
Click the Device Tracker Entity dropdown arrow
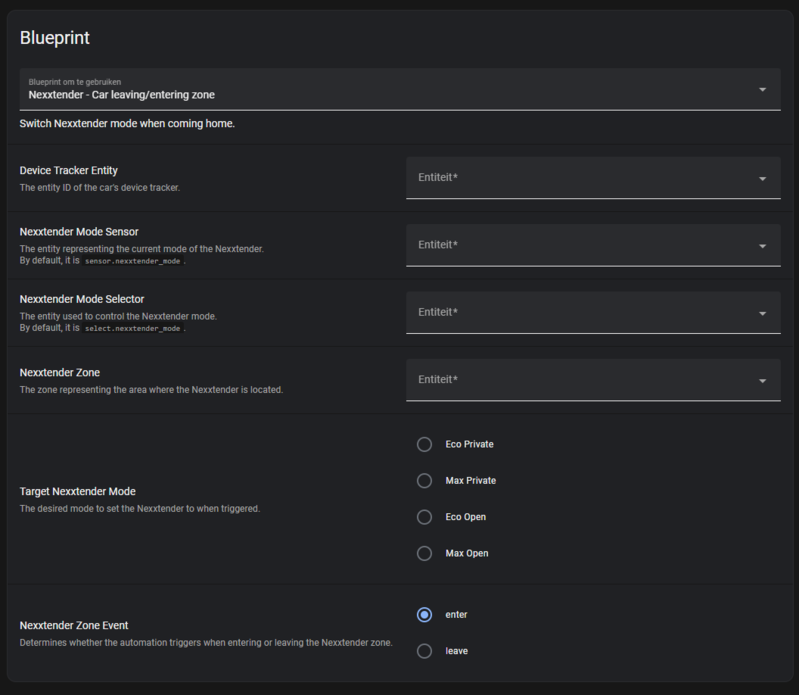coord(762,179)
